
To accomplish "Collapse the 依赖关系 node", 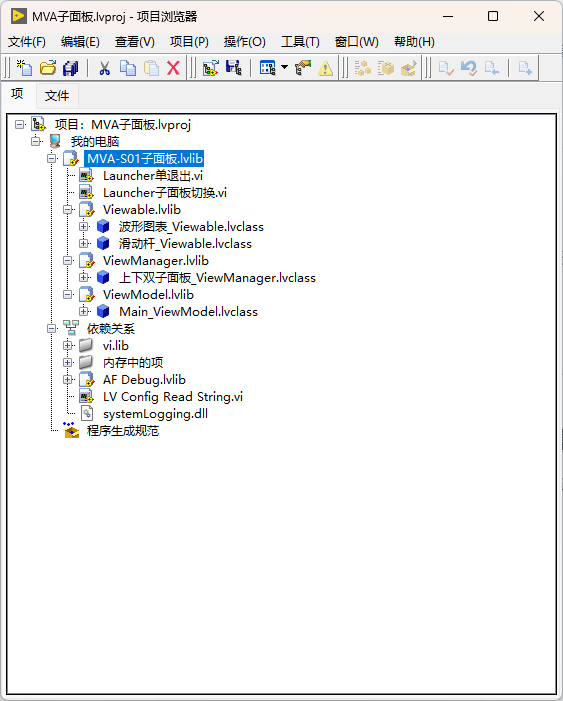I will tap(52, 329).
